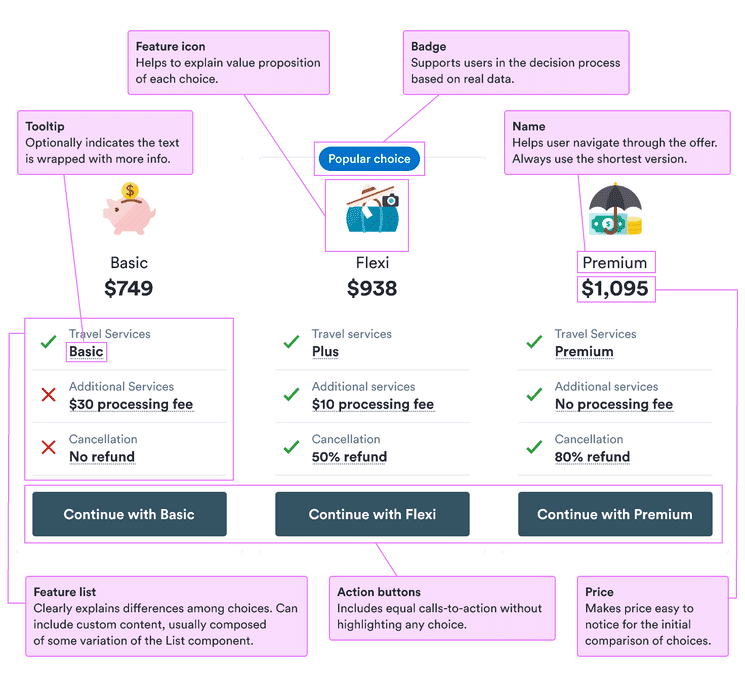Image resolution: width=745 pixels, height=686 pixels.
Task: Click red X beside $30 processing fee
Action: tap(48, 395)
